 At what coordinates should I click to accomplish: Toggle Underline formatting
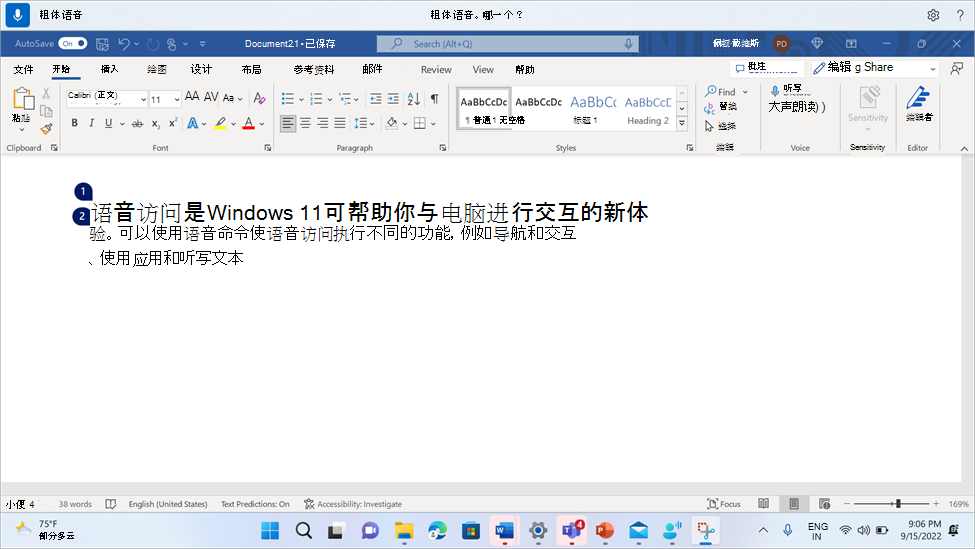[108, 123]
